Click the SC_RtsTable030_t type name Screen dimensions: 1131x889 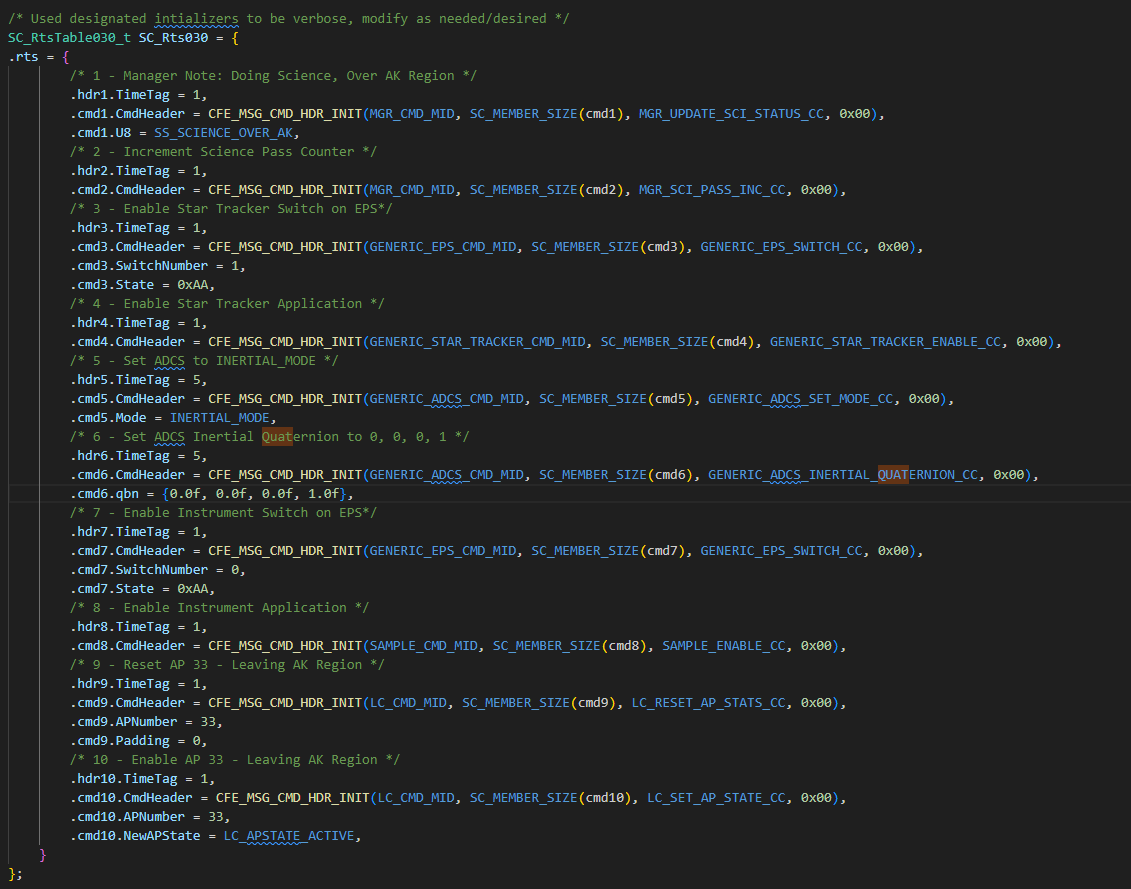69,38
